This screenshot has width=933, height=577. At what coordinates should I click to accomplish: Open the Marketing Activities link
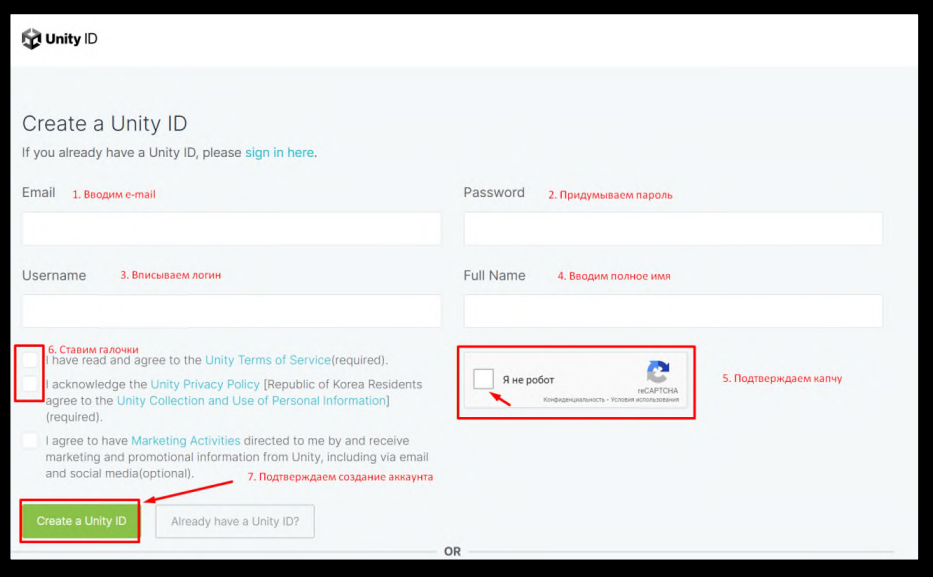click(x=186, y=441)
